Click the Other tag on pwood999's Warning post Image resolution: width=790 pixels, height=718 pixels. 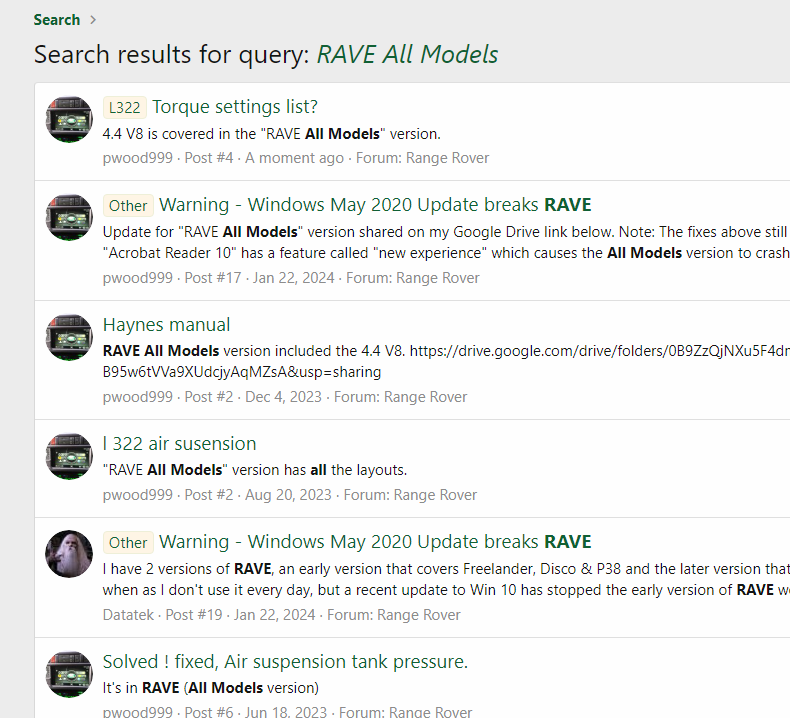128,206
